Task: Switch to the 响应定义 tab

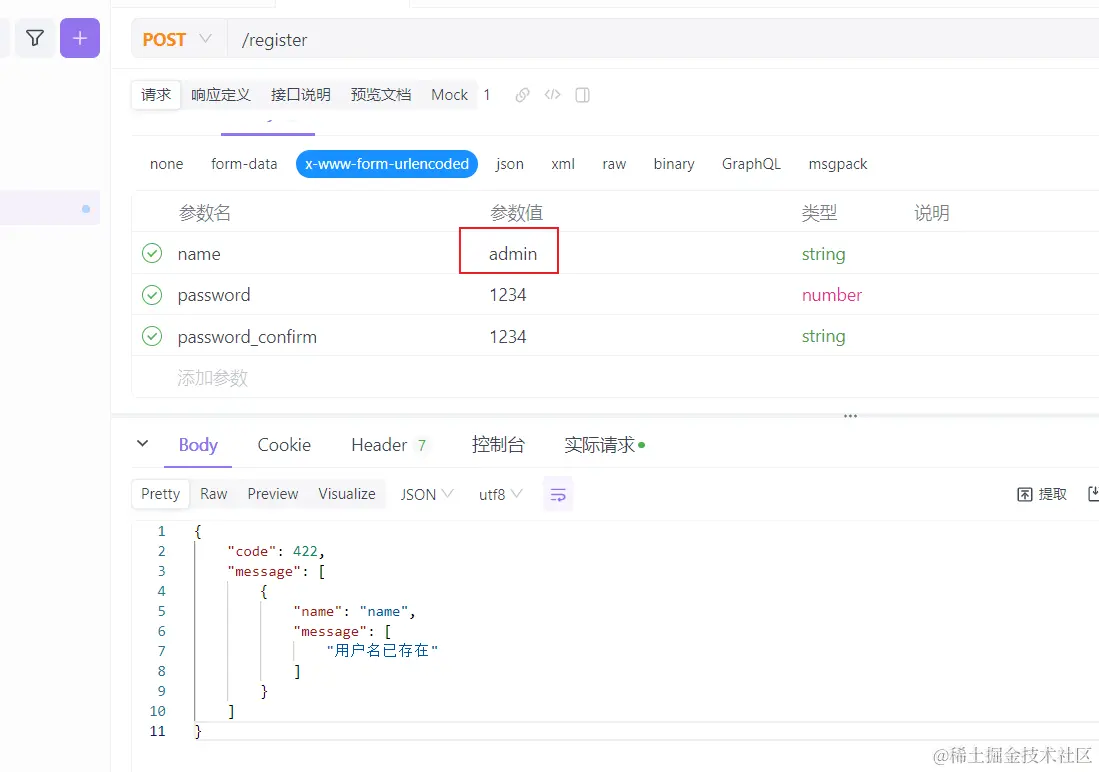Action: click(220, 95)
